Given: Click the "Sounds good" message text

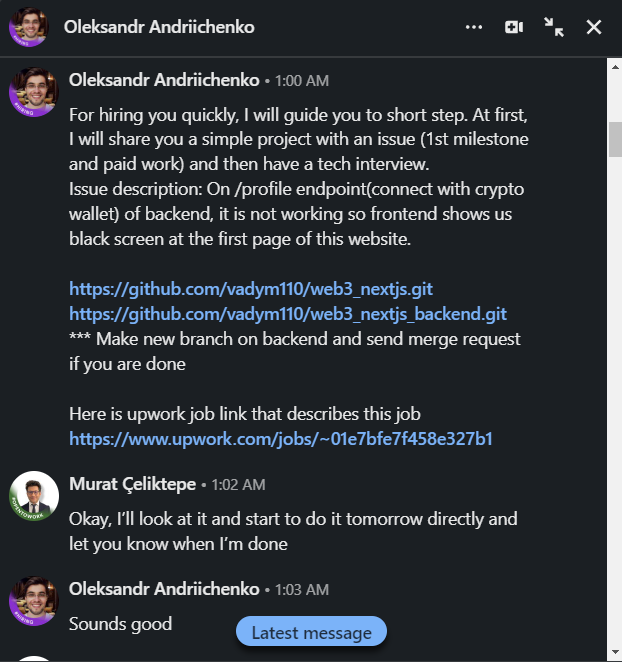Looking at the screenshot, I should tap(120, 624).
